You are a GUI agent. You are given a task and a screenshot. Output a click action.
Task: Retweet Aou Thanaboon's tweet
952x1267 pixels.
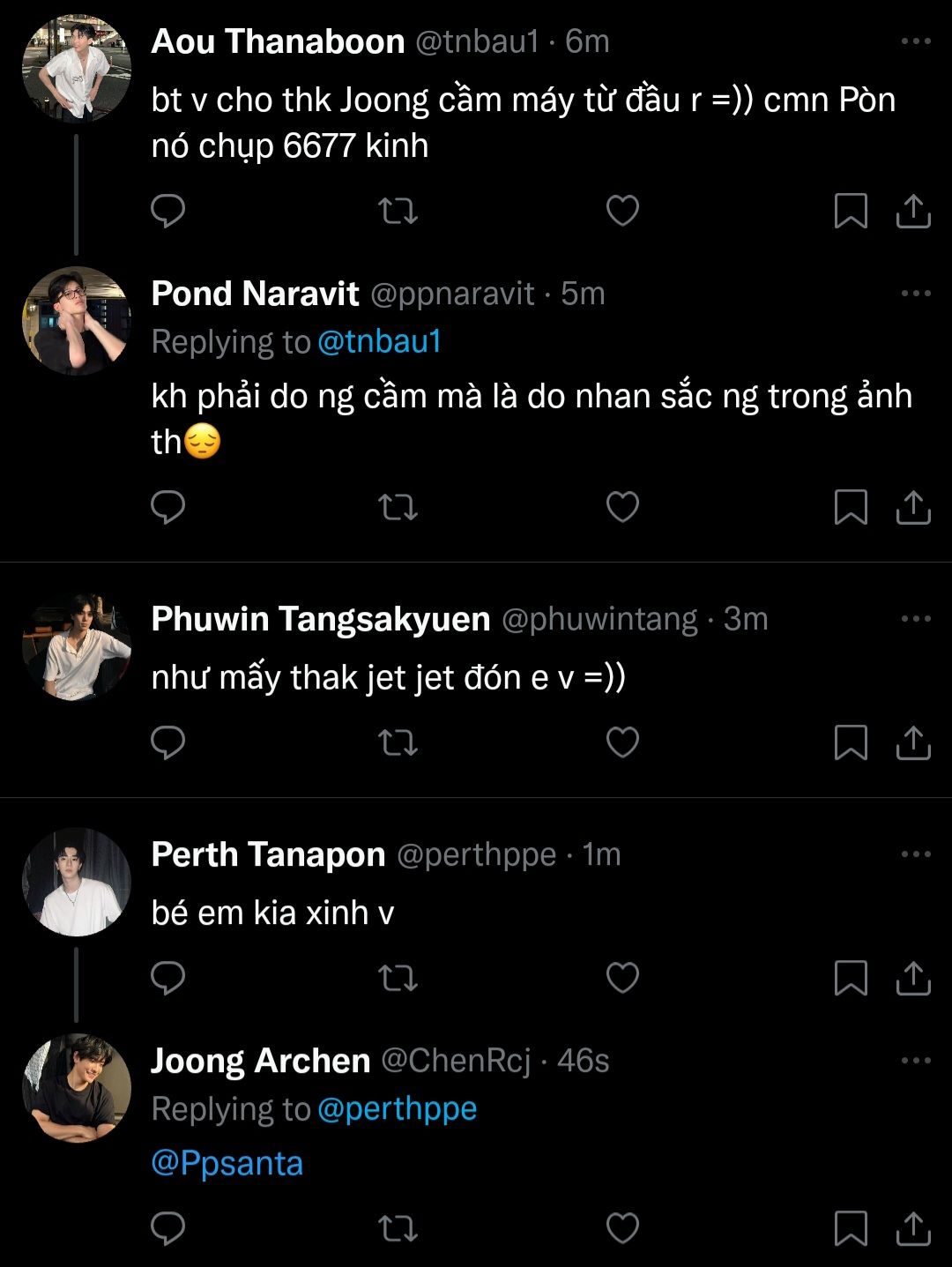pos(397,212)
